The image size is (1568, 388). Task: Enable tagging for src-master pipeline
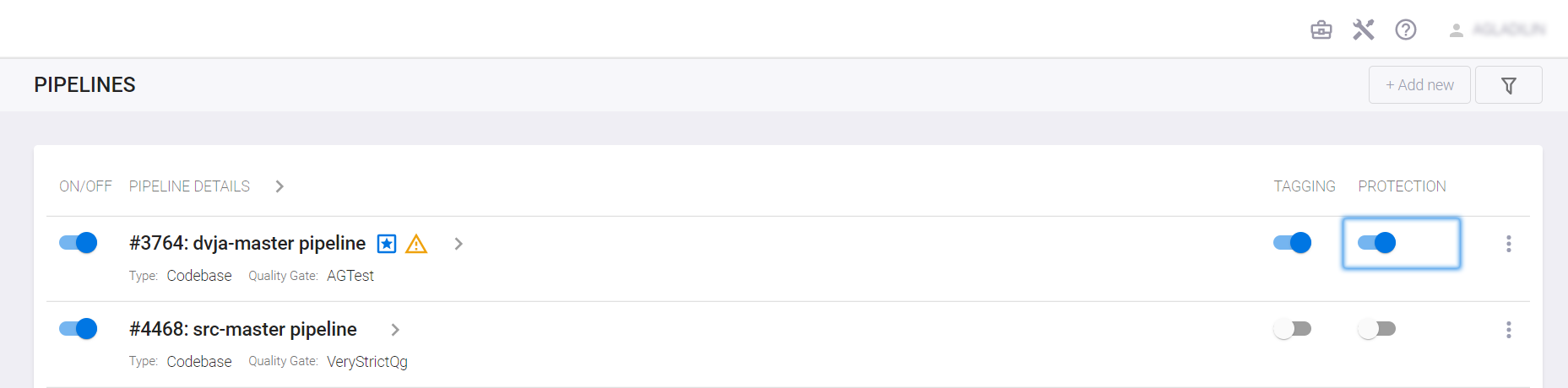[1292, 329]
